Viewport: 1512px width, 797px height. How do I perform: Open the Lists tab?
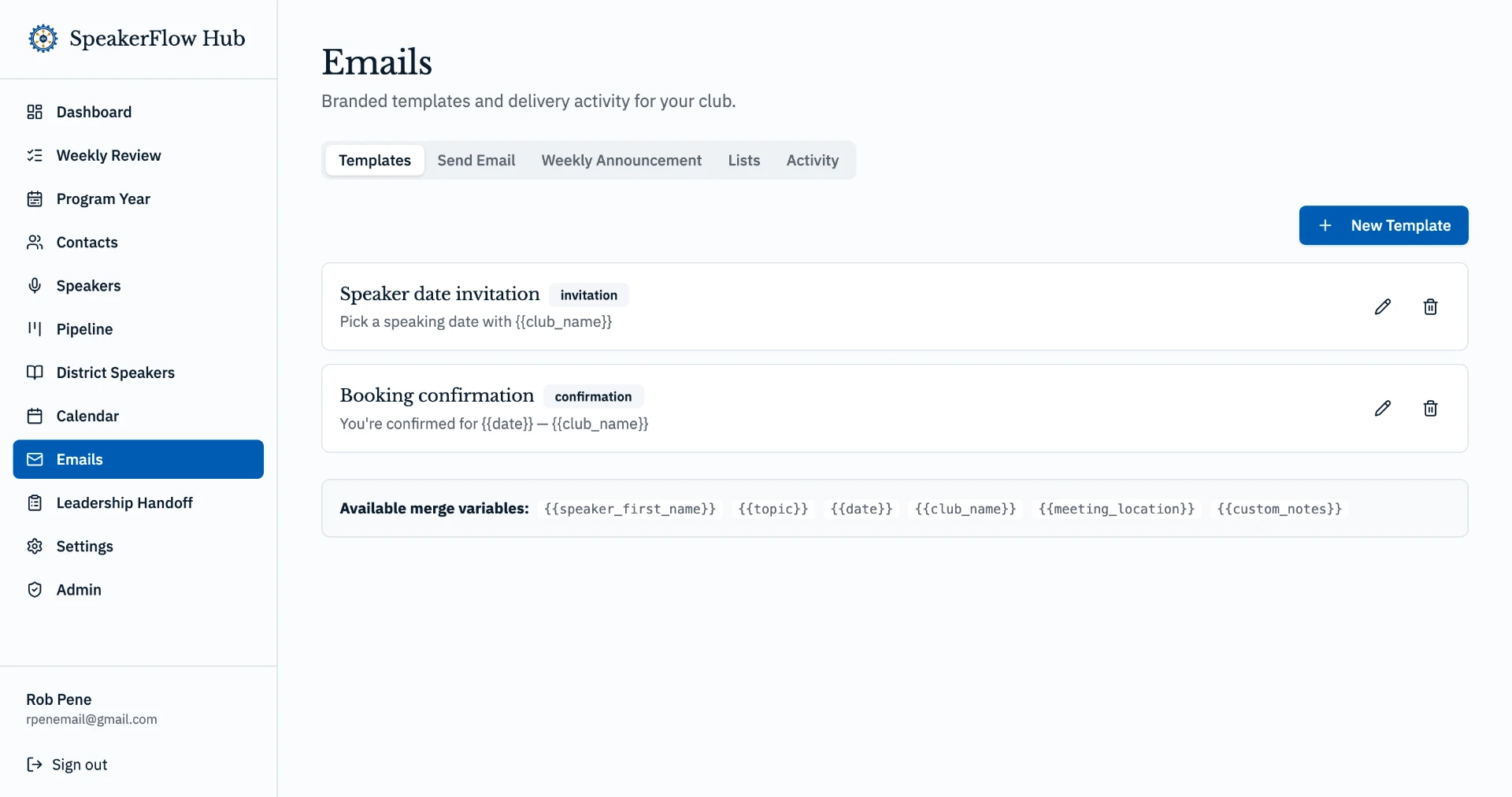click(744, 160)
